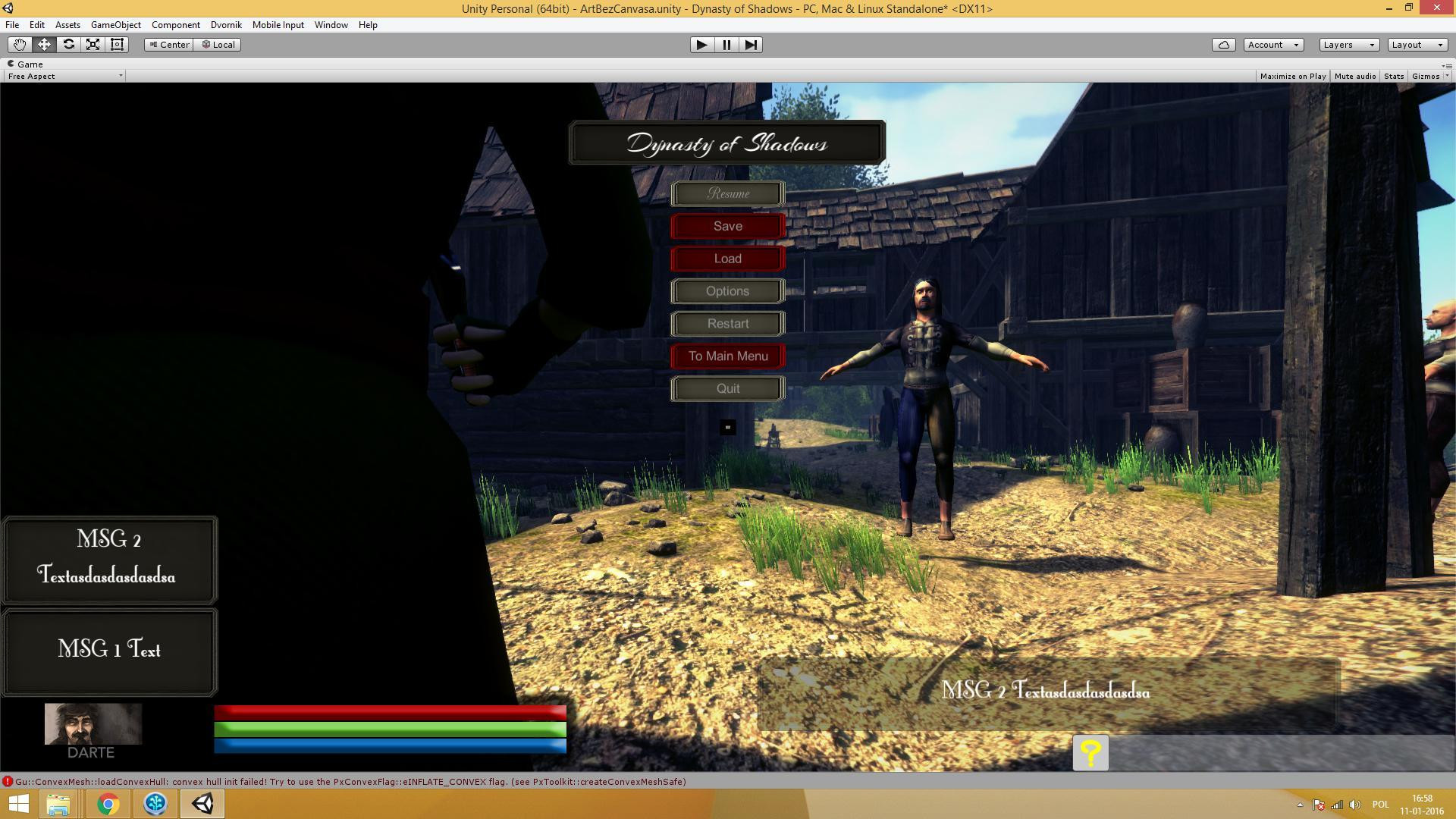
Task: Open Chrome from taskbar
Action: [x=108, y=804]
